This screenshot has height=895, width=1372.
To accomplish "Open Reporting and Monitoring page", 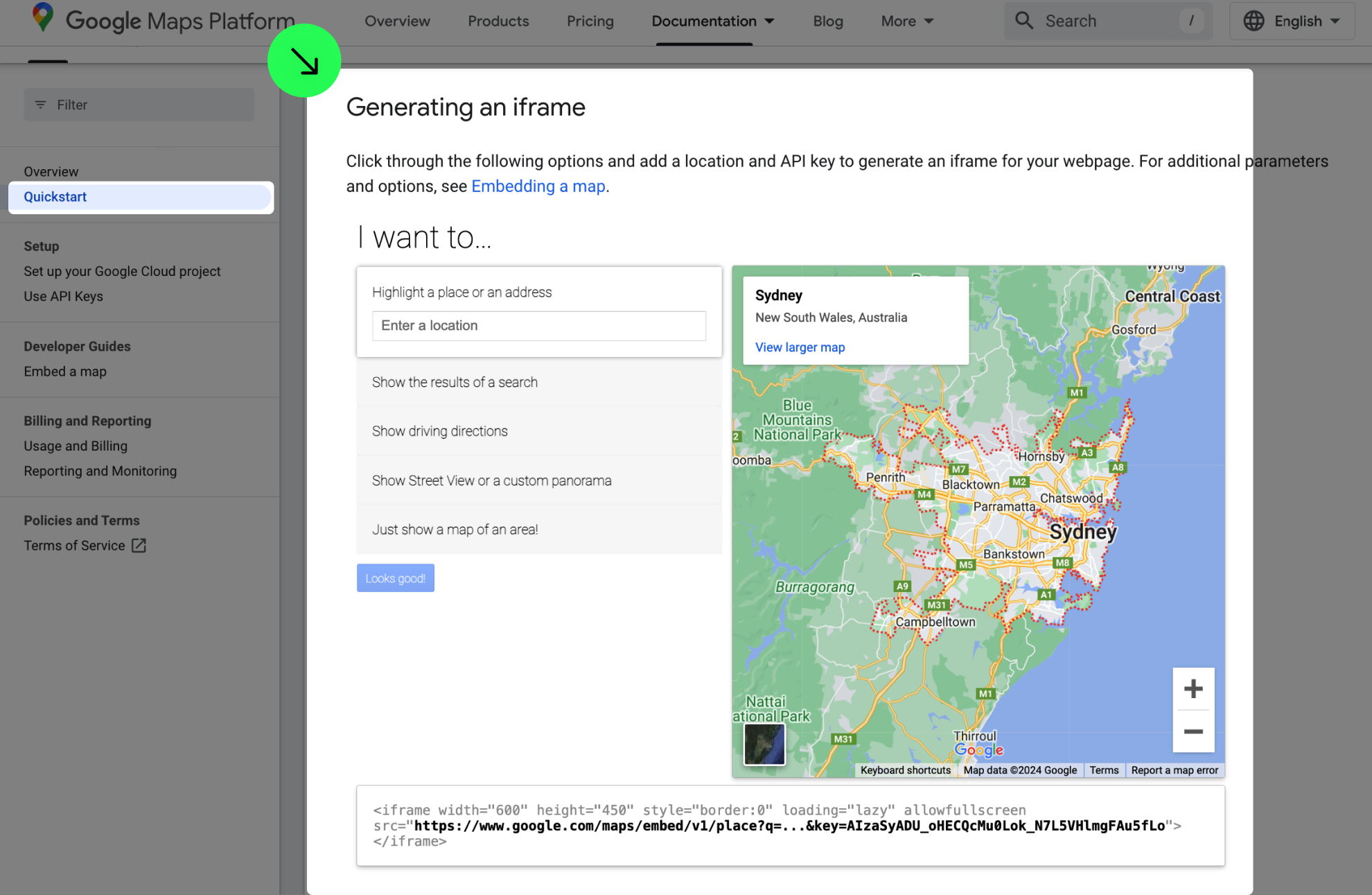I will [x=100, y=471].
